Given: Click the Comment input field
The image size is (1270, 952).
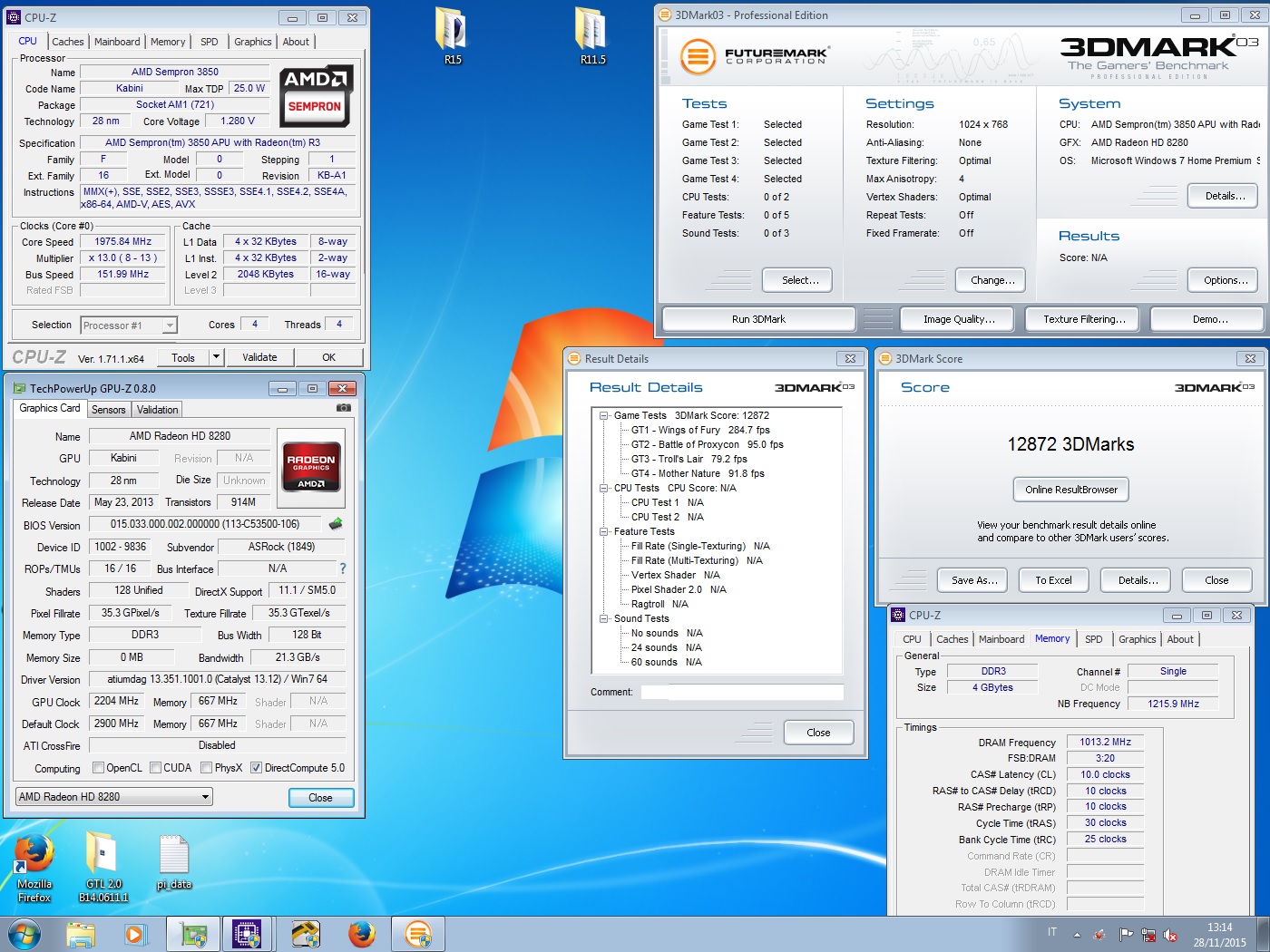Looking at the screenshot, I should tap(742, 692).
